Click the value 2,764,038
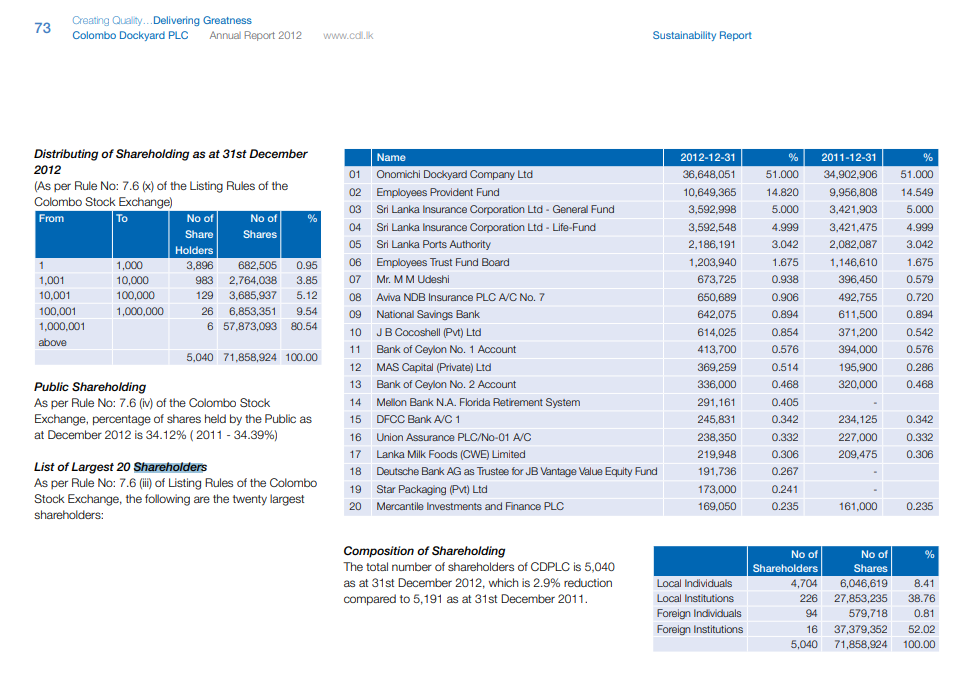971x677 pixels. pos(253,281)
